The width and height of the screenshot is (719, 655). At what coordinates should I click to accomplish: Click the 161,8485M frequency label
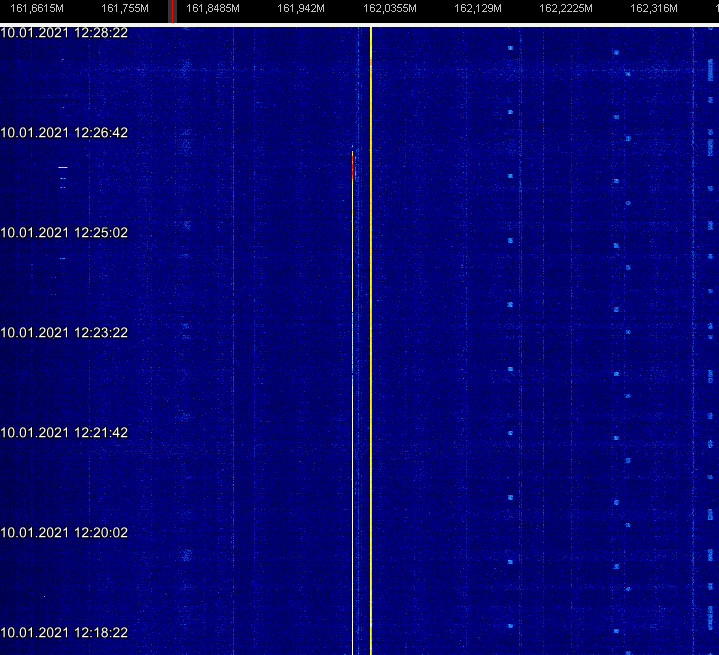[213, 8]
